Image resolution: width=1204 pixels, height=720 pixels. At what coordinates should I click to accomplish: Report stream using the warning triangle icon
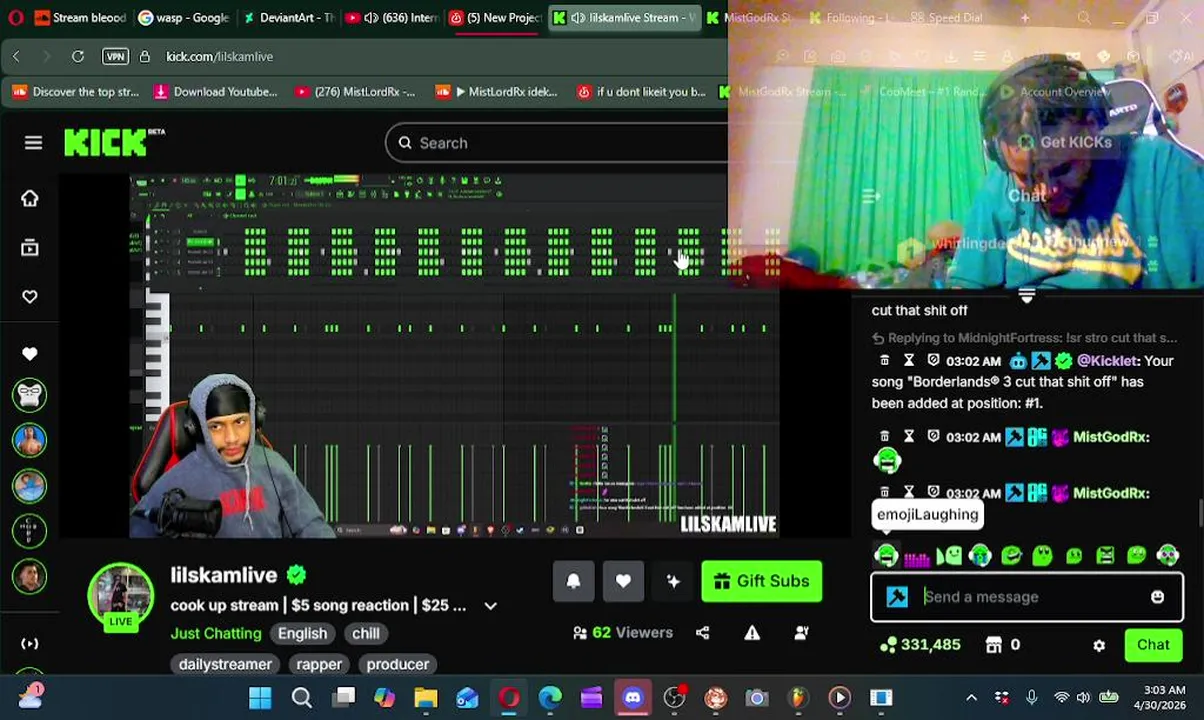coord(752,632)
